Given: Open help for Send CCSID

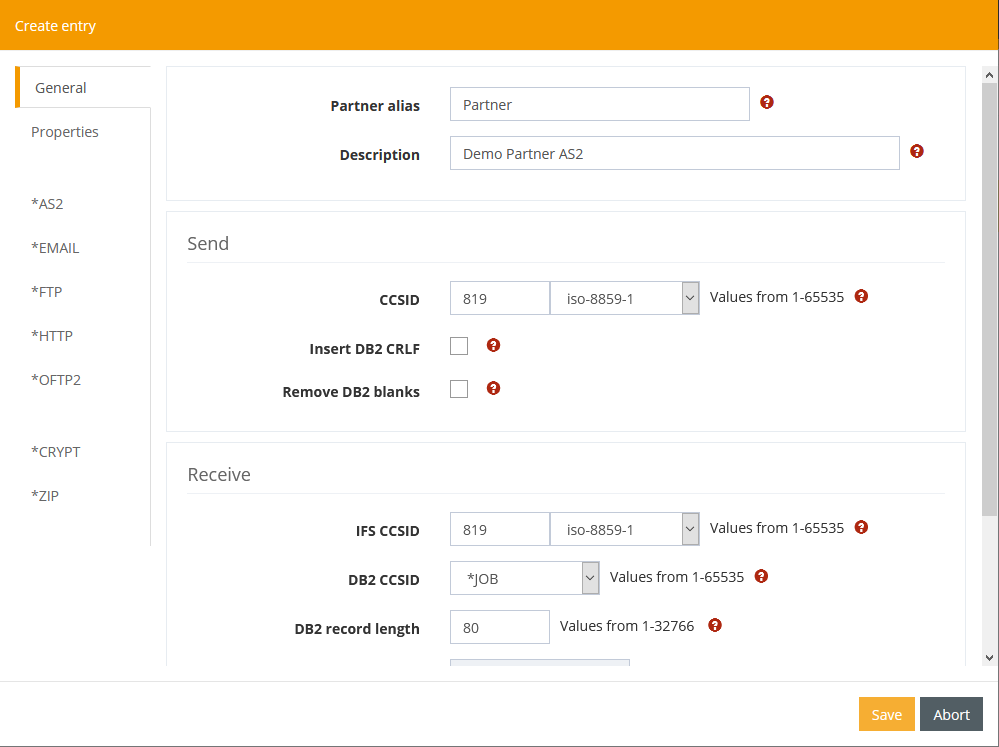Looking at the screenshot, I should (861, 296).
